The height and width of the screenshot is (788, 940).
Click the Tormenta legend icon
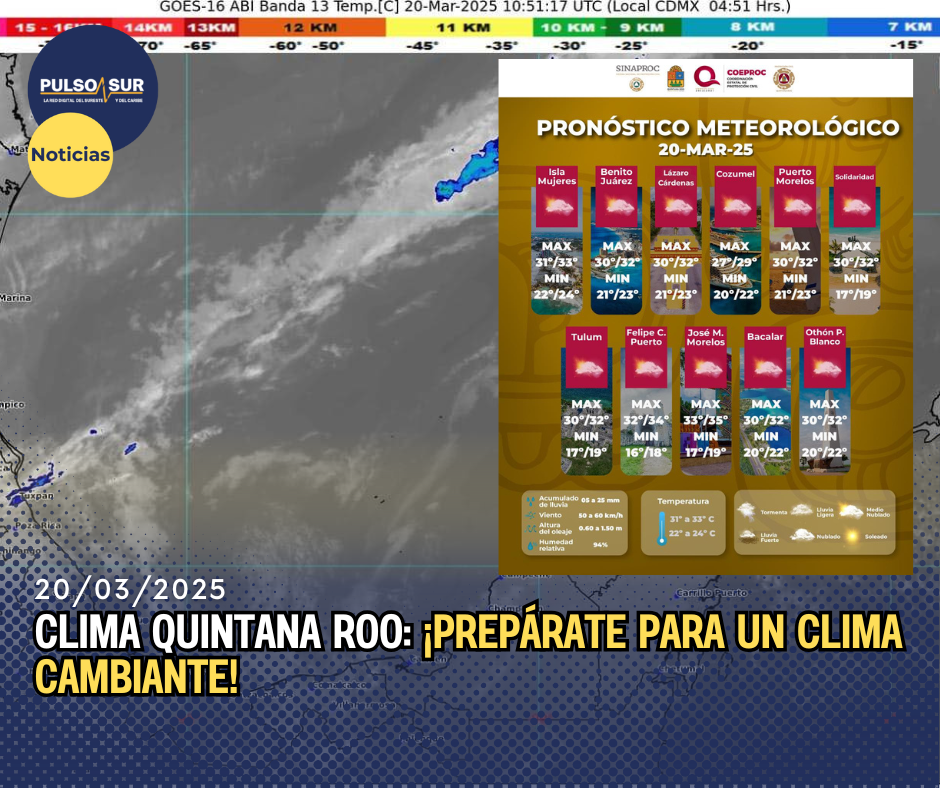(x=746, y=510)
